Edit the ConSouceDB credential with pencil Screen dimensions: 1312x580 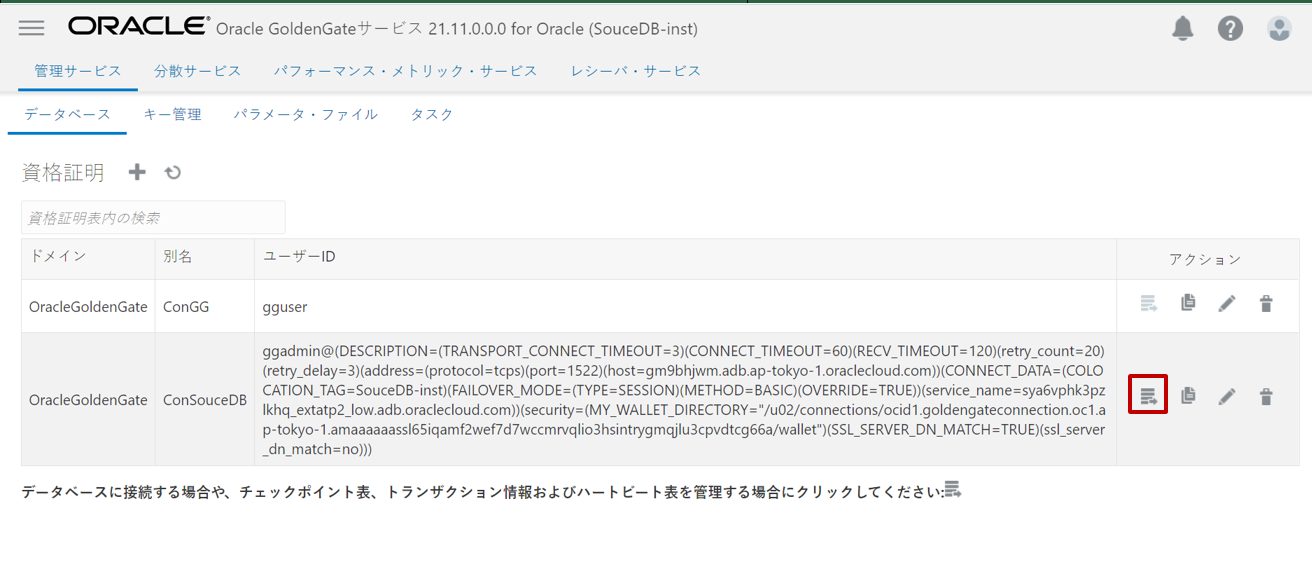coord(1227,396)
